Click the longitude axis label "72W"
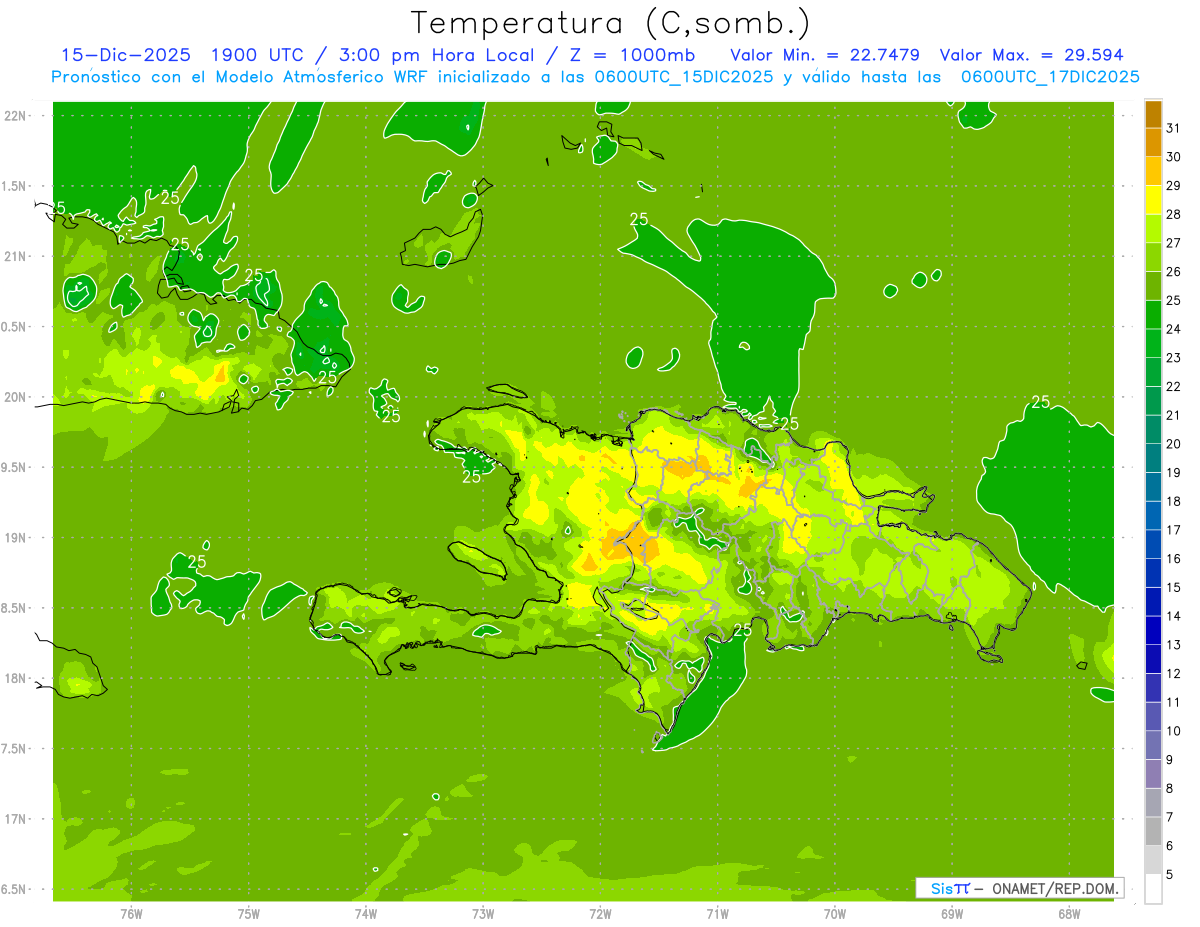1200x927 pixels. point(600,913)
